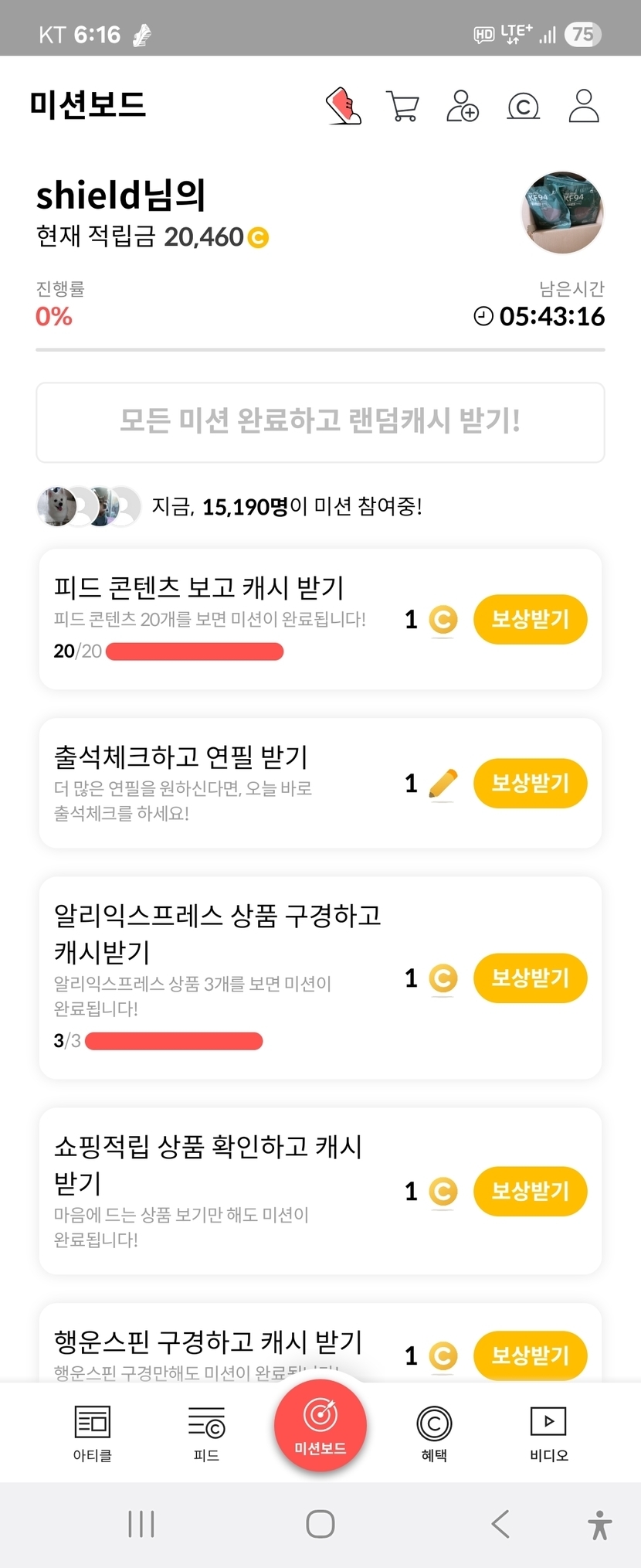Viewport: 641px width, 1568px height.
Task: Tap the KF94 mask profile picture
Action: (x=563, y=213)
